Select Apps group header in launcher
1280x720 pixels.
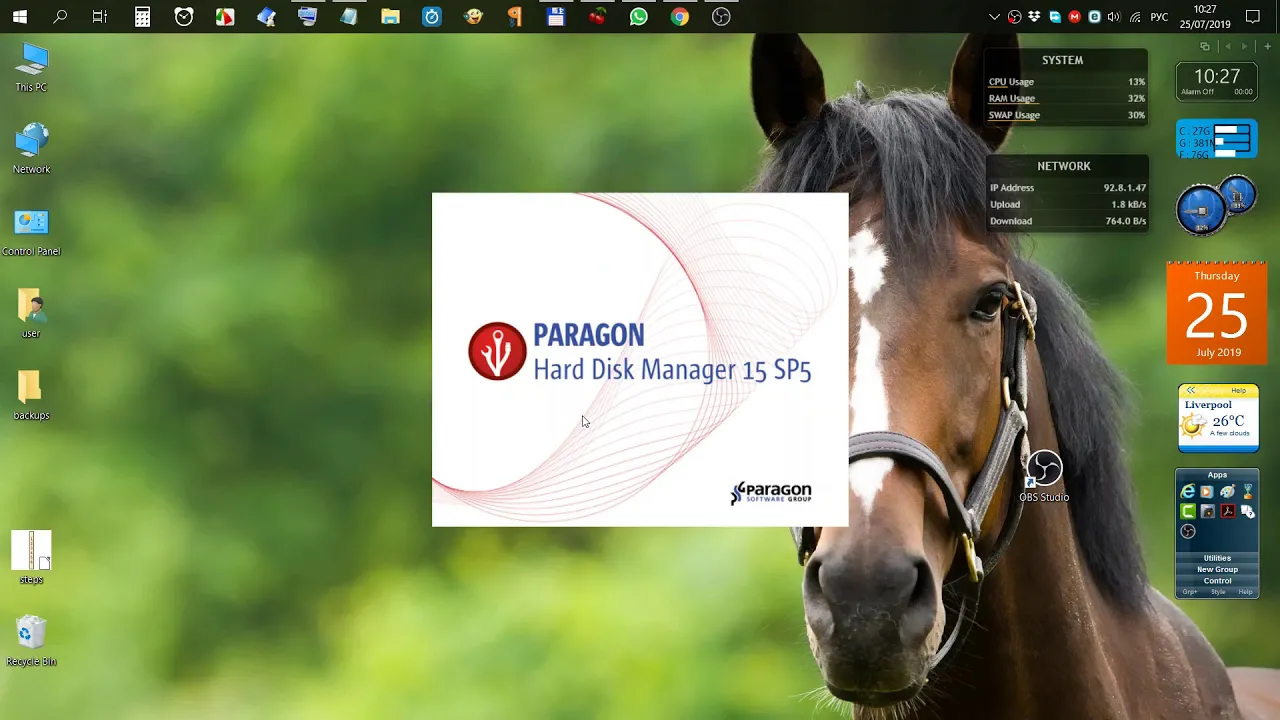pos(1217,475)
